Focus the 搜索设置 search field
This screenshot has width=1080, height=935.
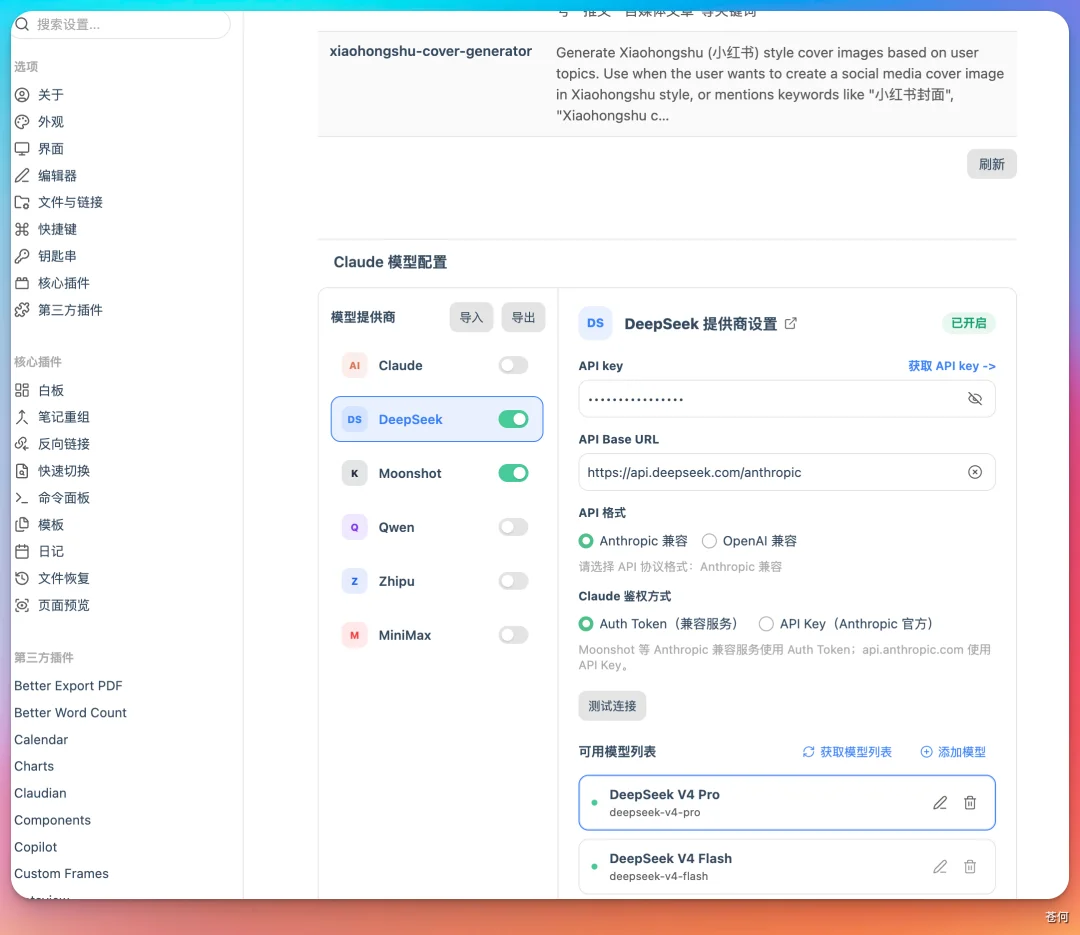pyautogui.click(x=121, y=24)
